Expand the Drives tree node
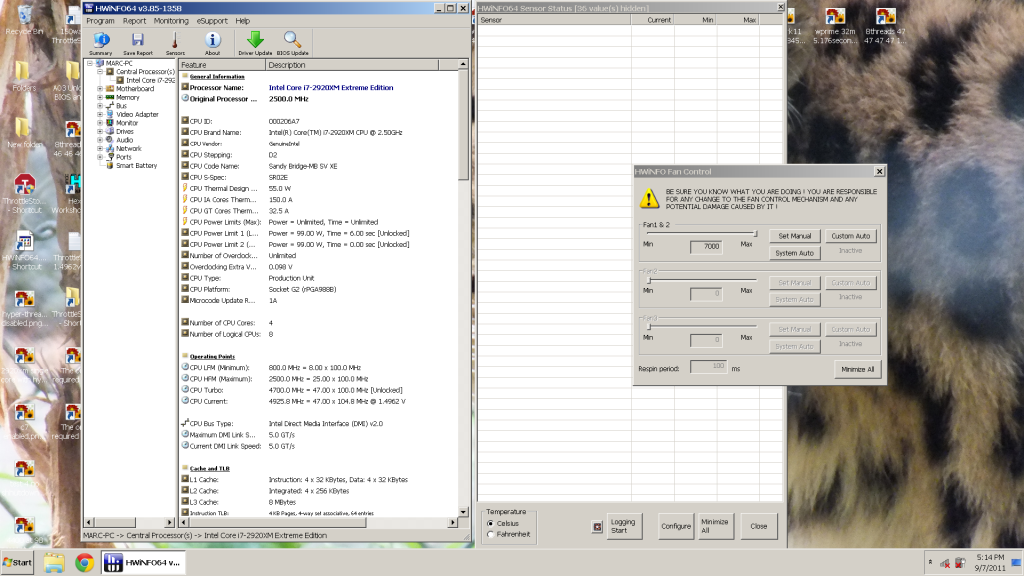The height and width of the screenshot is (576, 1024). pos(100,131)
